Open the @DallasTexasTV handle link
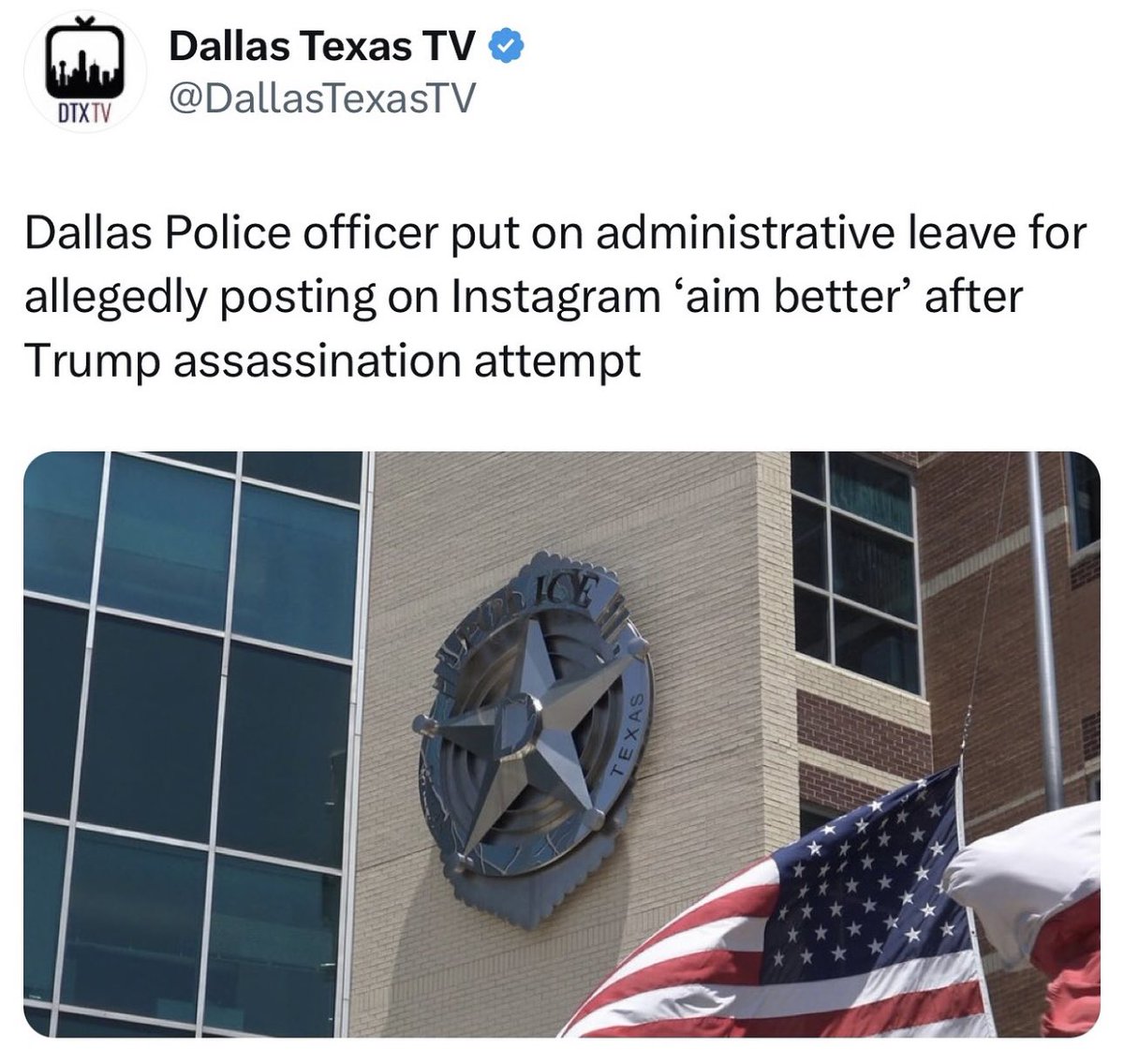Viewport: 1124px width, 1064px height. [321, 97]
